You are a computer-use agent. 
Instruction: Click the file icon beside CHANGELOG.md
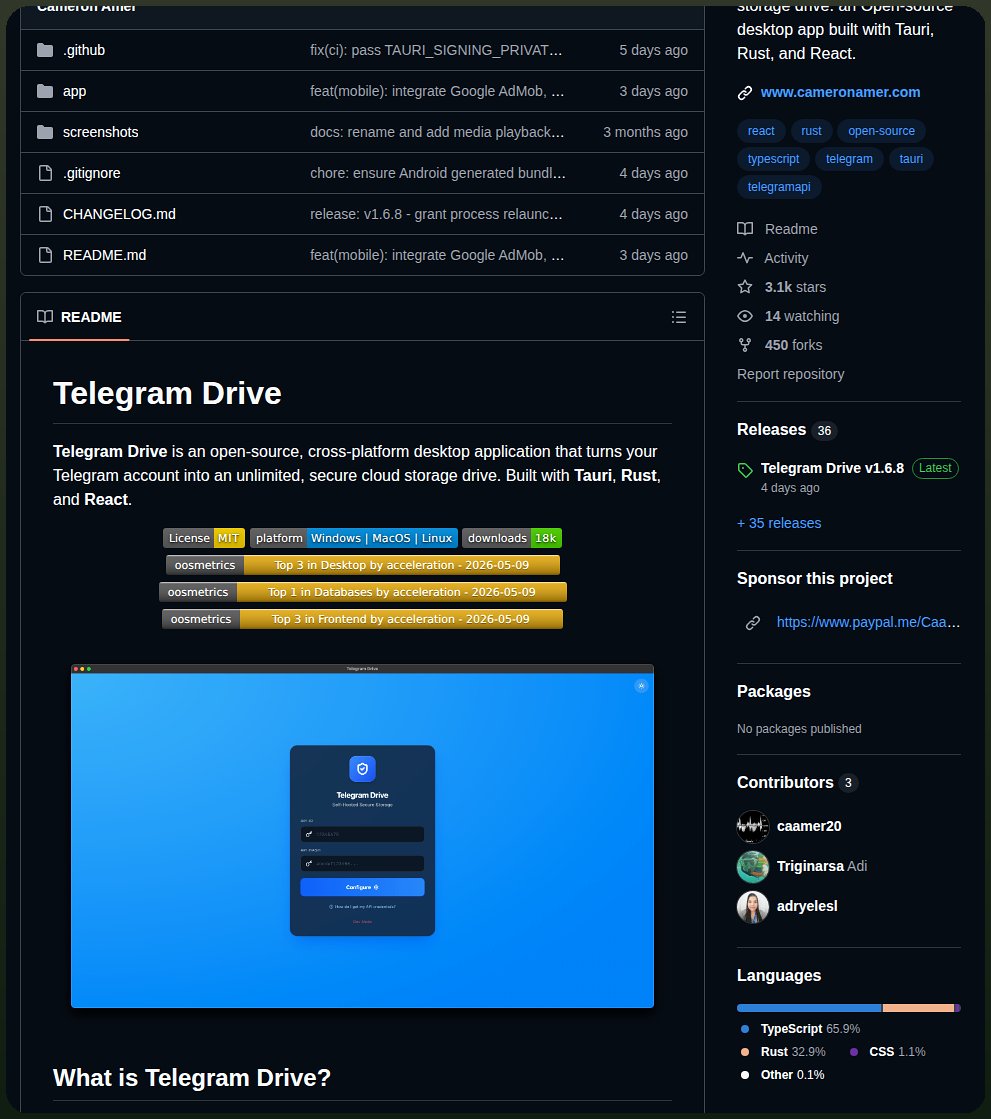click(x=45, y=214)
